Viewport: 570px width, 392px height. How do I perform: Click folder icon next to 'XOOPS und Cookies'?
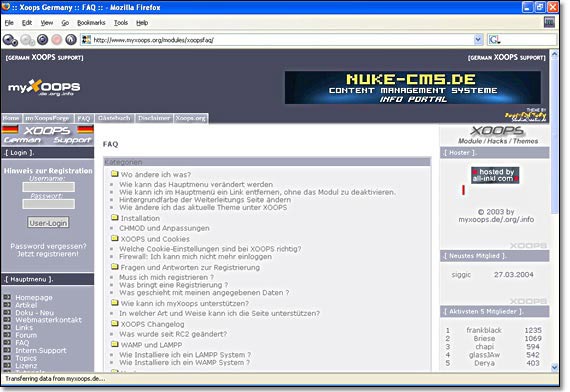point(115,238)
